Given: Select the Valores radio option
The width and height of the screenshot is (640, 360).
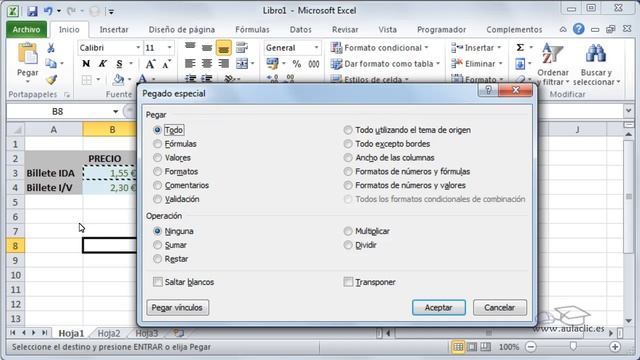Looking at the screenshot, I should click(x=157, y=158).
